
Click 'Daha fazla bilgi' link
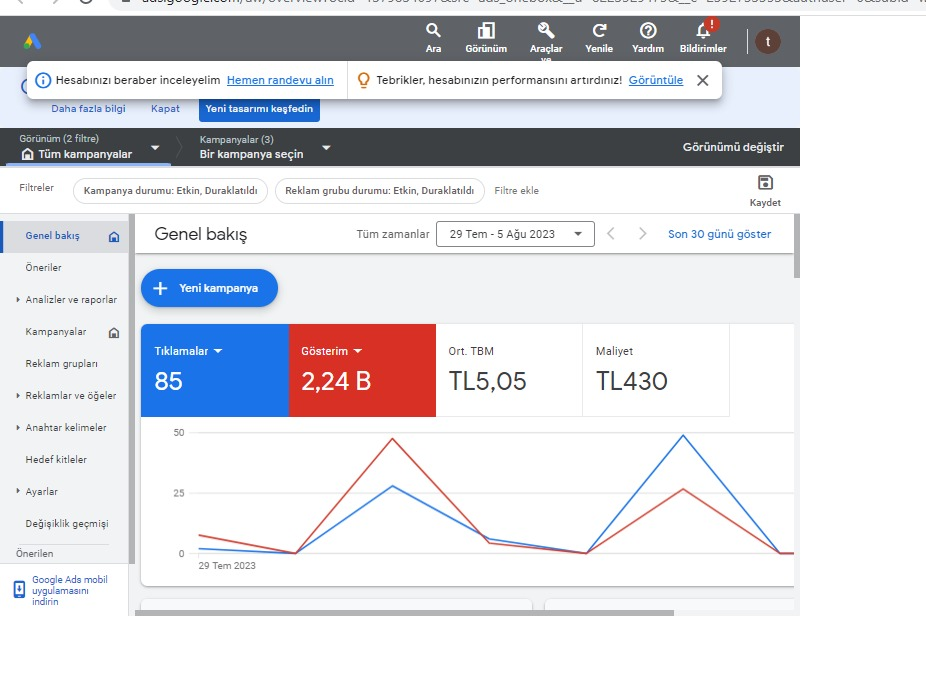pyautogui.click(x=88, y=109)
